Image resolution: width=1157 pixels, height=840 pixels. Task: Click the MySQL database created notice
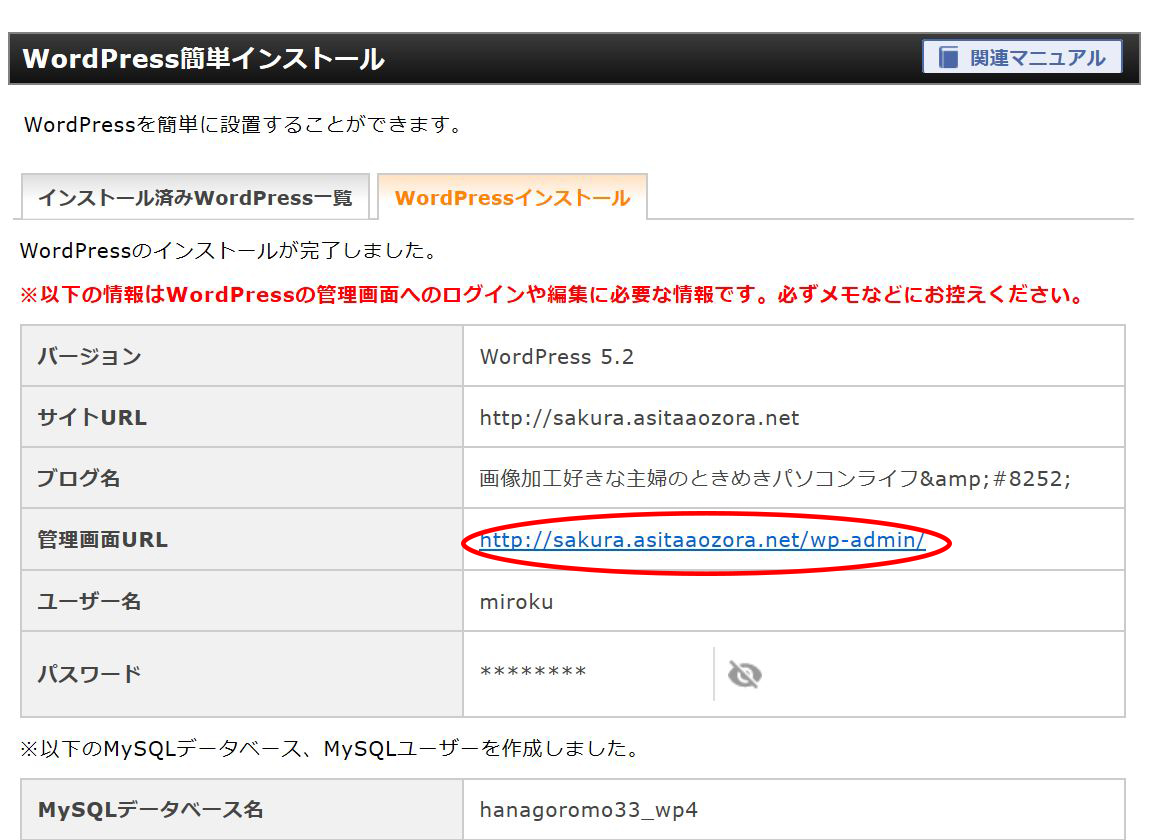coord(329,748)
